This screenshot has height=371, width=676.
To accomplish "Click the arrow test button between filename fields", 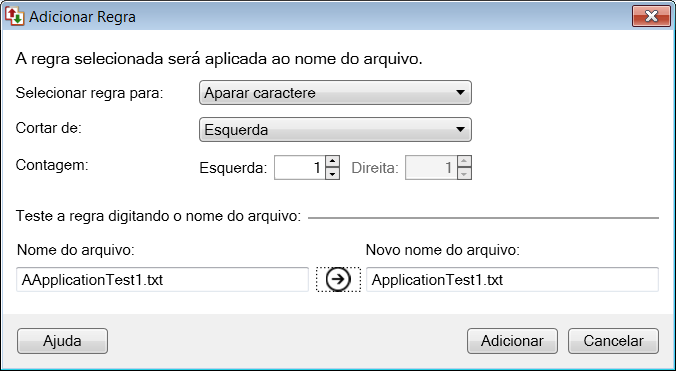I will (x=338, y=279).
